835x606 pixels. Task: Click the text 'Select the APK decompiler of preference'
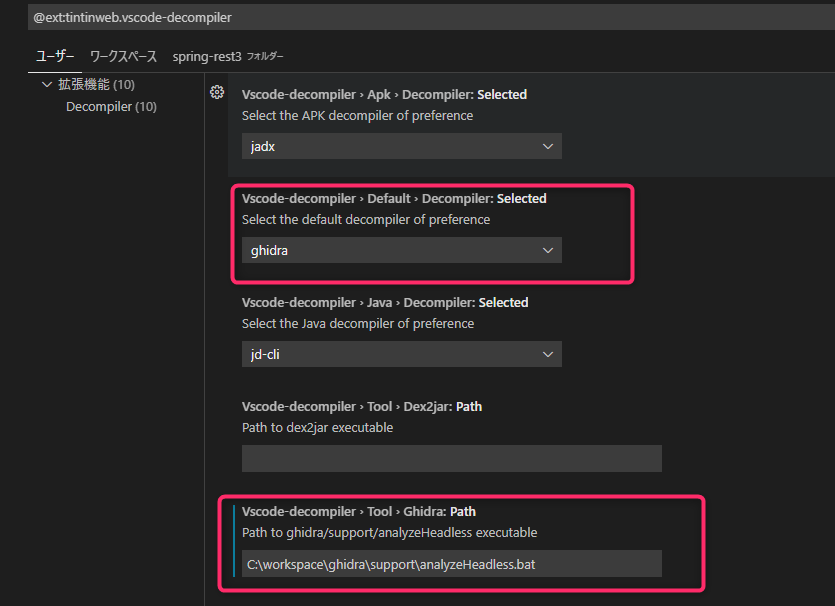357,116
